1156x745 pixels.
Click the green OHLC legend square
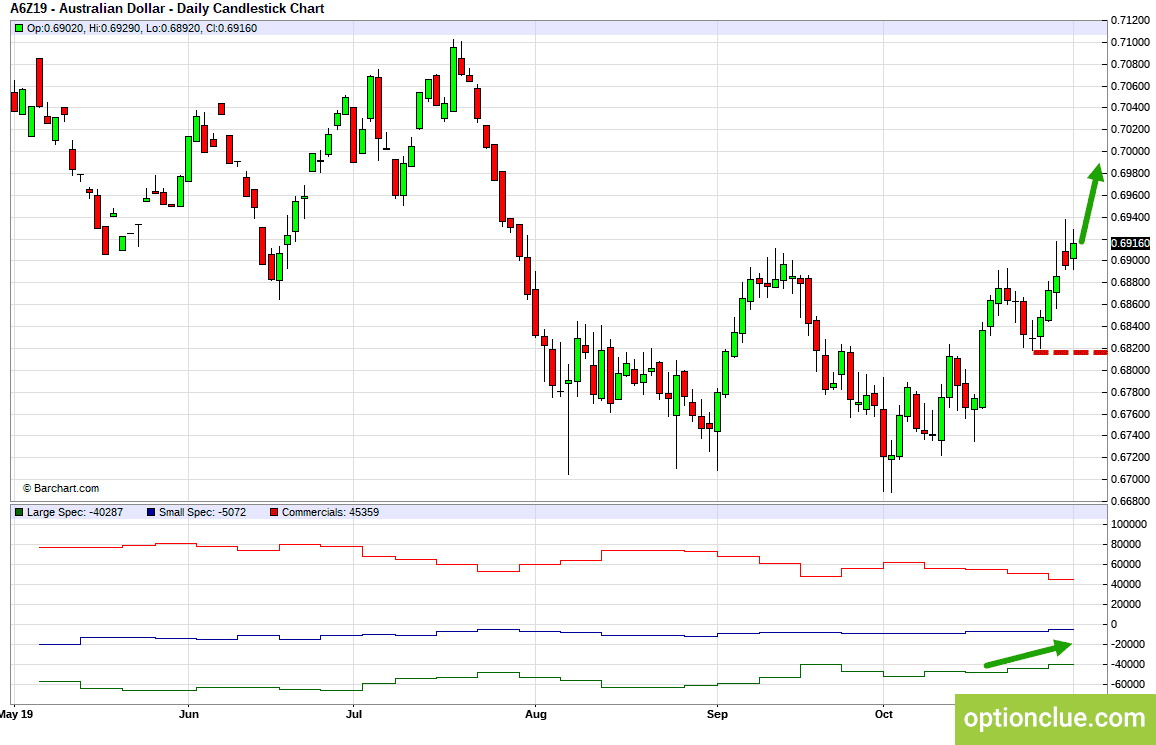[19, 28]
